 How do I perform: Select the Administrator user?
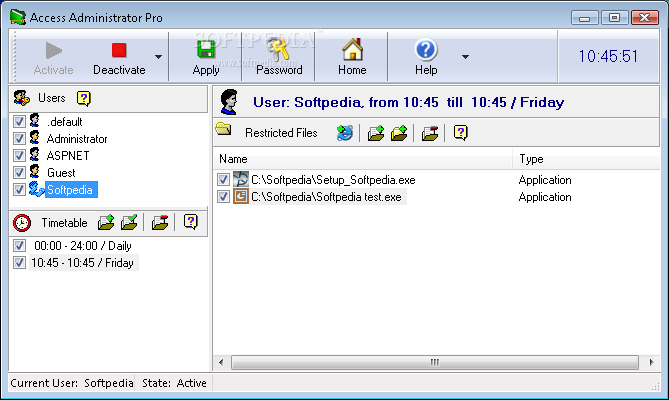coord(77,139)
